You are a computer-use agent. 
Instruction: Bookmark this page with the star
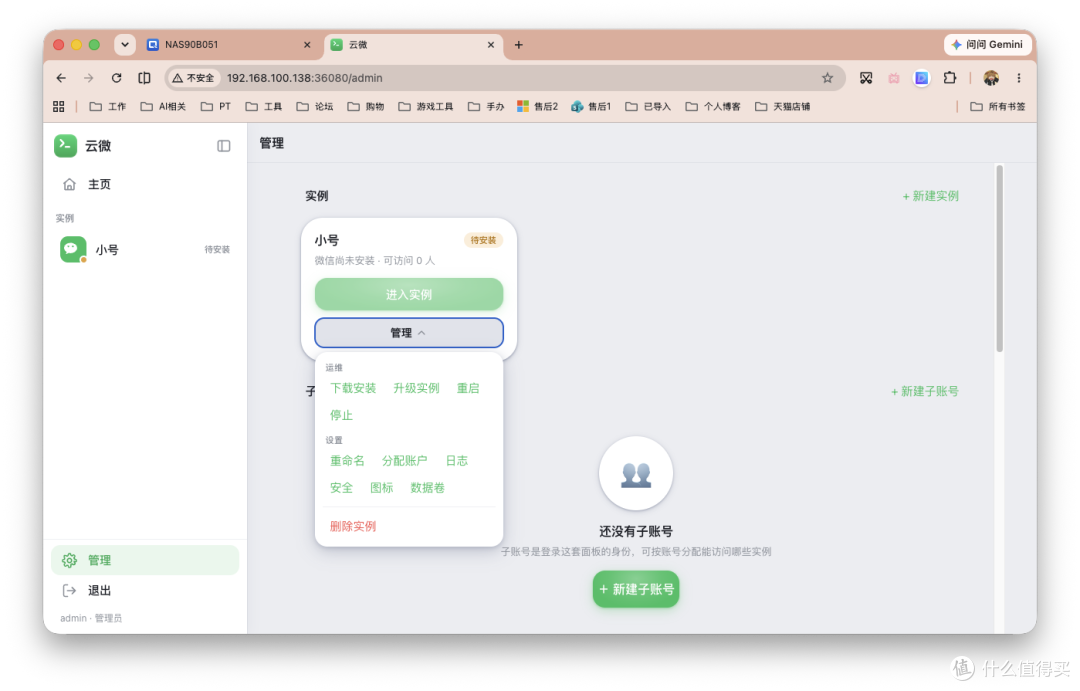pyautogui.click(x=827, y=78)
